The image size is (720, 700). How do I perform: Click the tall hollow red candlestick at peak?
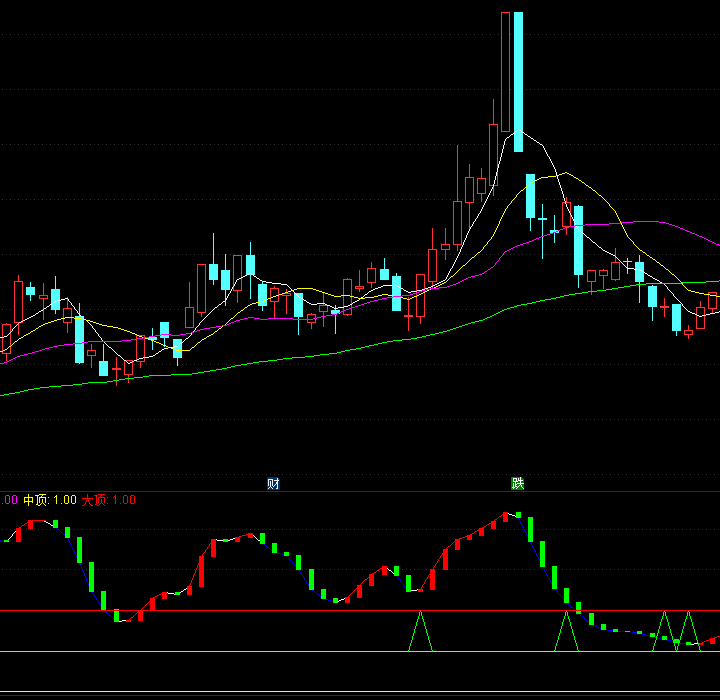[x=505, y=72]
